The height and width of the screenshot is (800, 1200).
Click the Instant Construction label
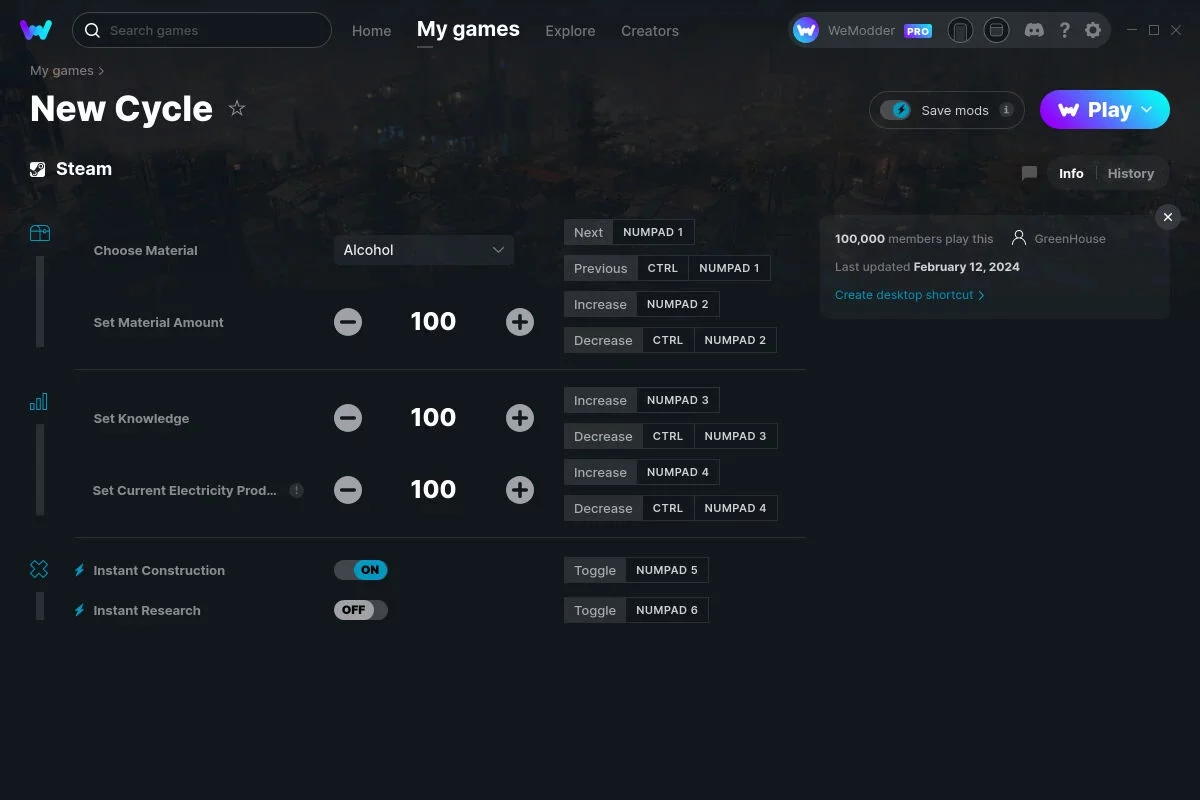coord(159,570)
